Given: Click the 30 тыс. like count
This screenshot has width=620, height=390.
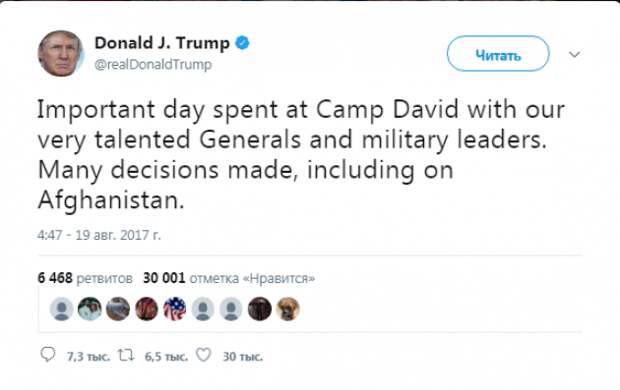Looking at the screenshot, I should coord(243,357).
